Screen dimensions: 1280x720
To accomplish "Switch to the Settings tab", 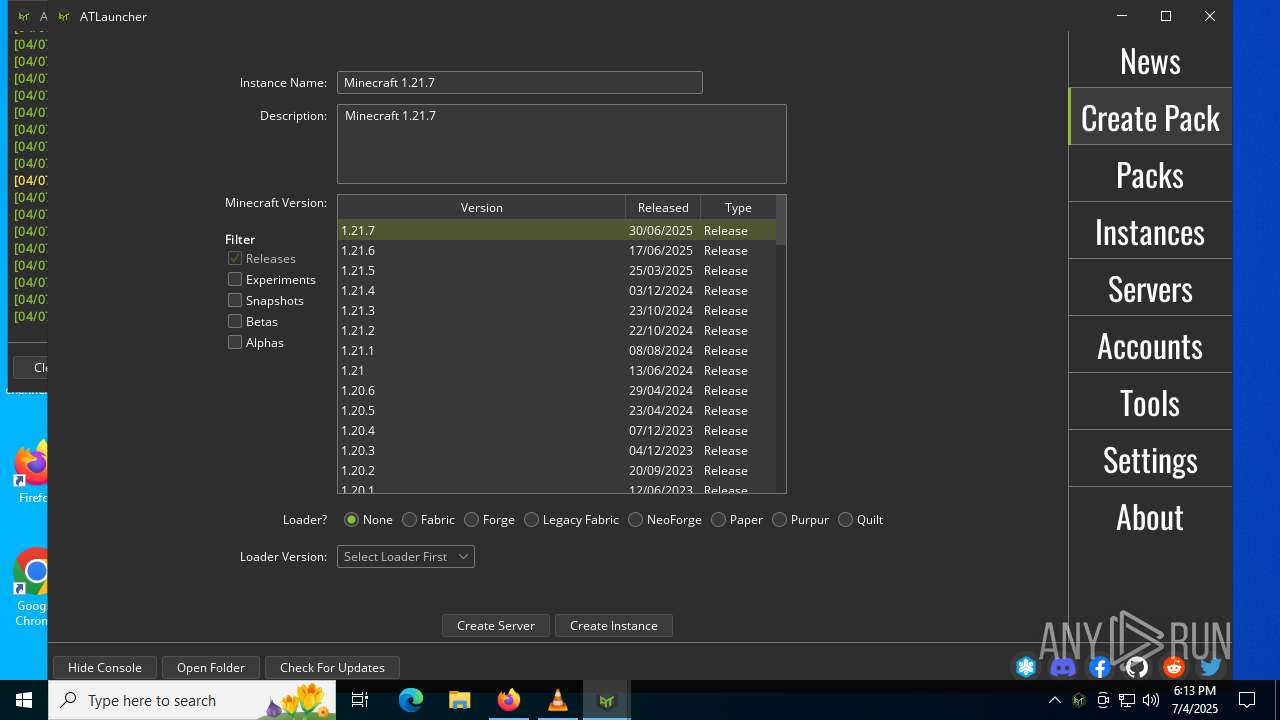I will 1150,459.
